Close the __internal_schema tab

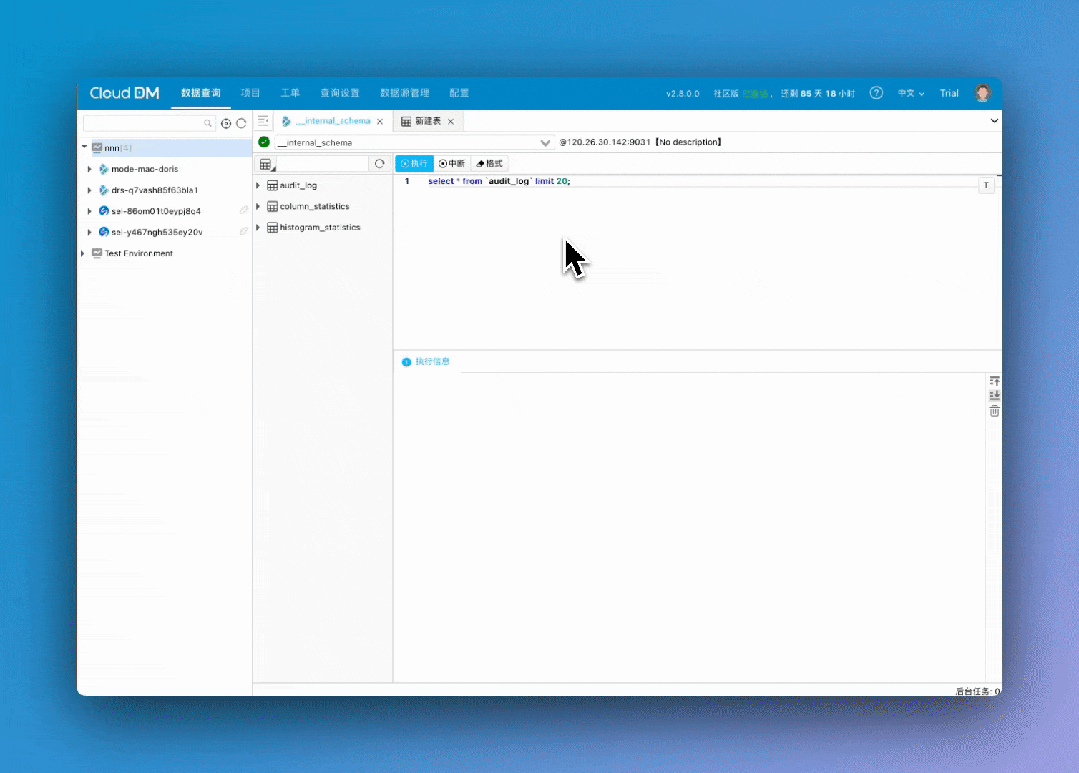(380, 122)
